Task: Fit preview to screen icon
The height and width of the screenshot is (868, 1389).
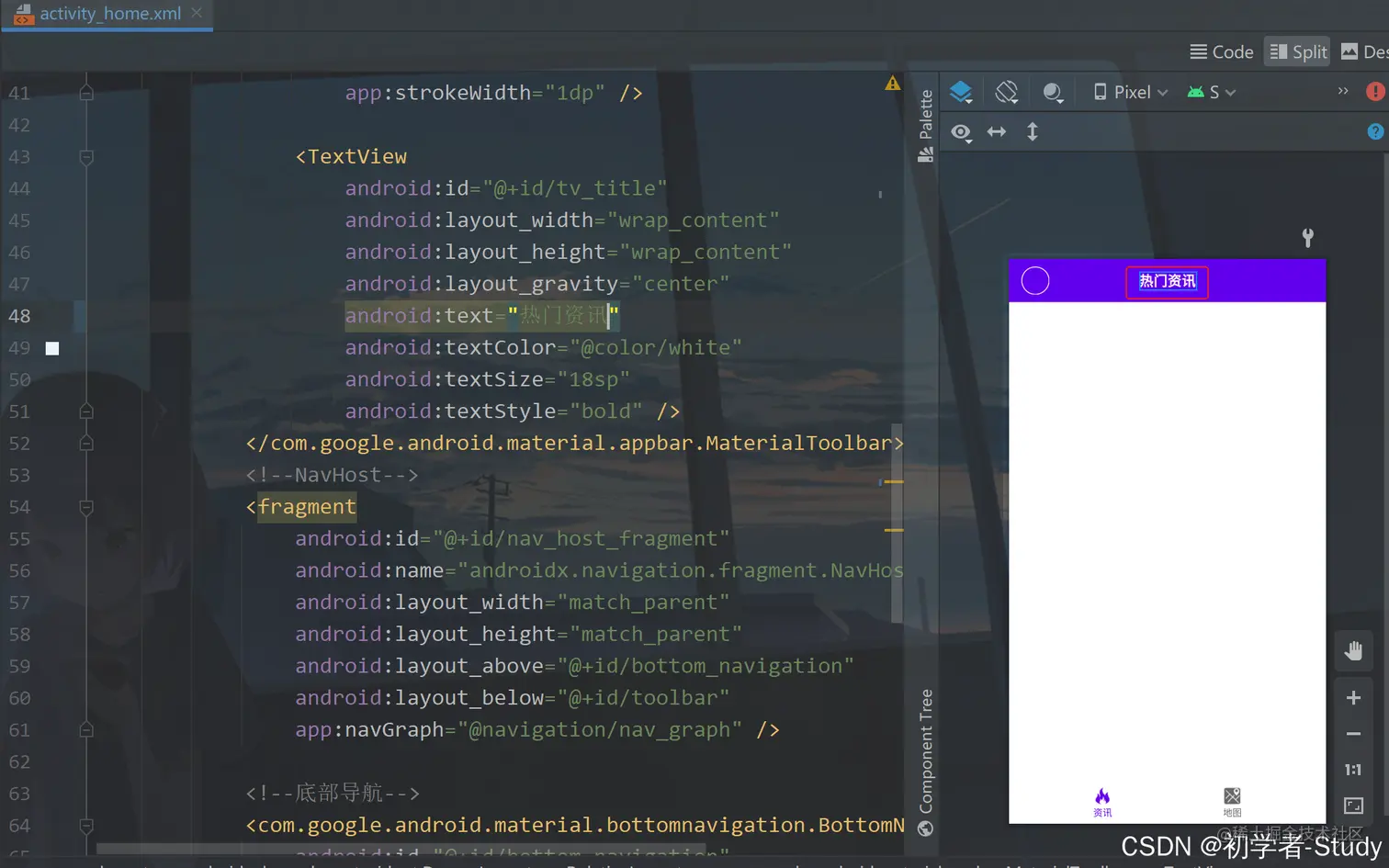Action: coord(1353,806)
